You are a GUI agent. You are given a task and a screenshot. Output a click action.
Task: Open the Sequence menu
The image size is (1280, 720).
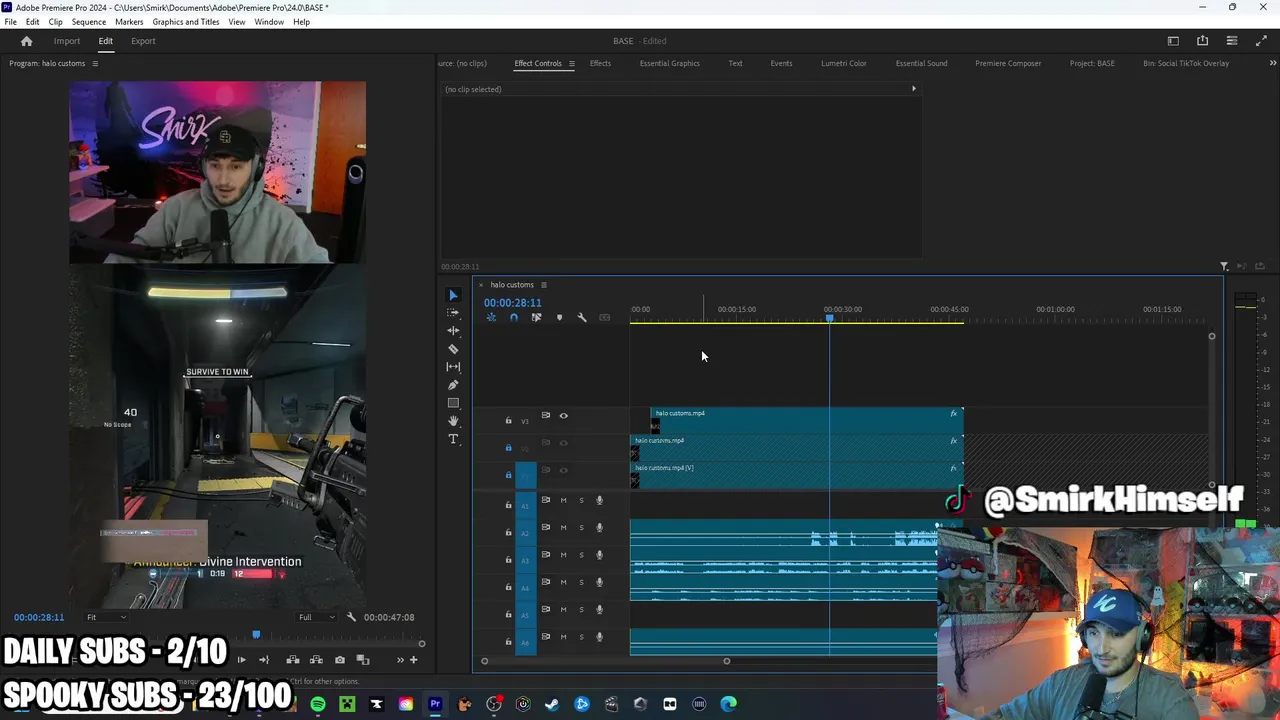88,22
